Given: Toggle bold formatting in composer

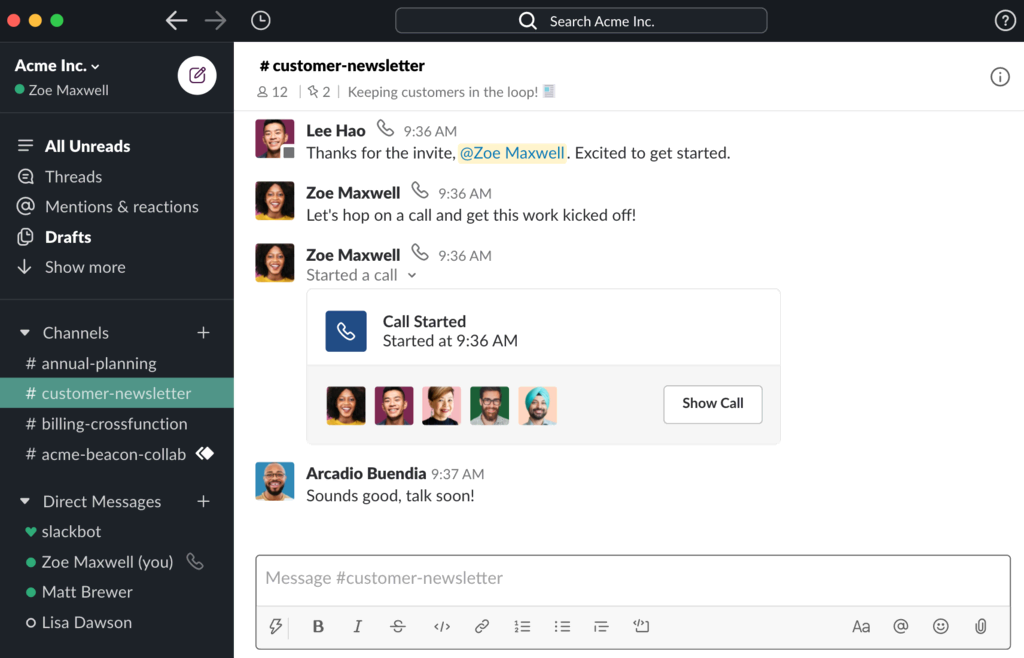Looking at the screenshot, I should coord(318,626).
